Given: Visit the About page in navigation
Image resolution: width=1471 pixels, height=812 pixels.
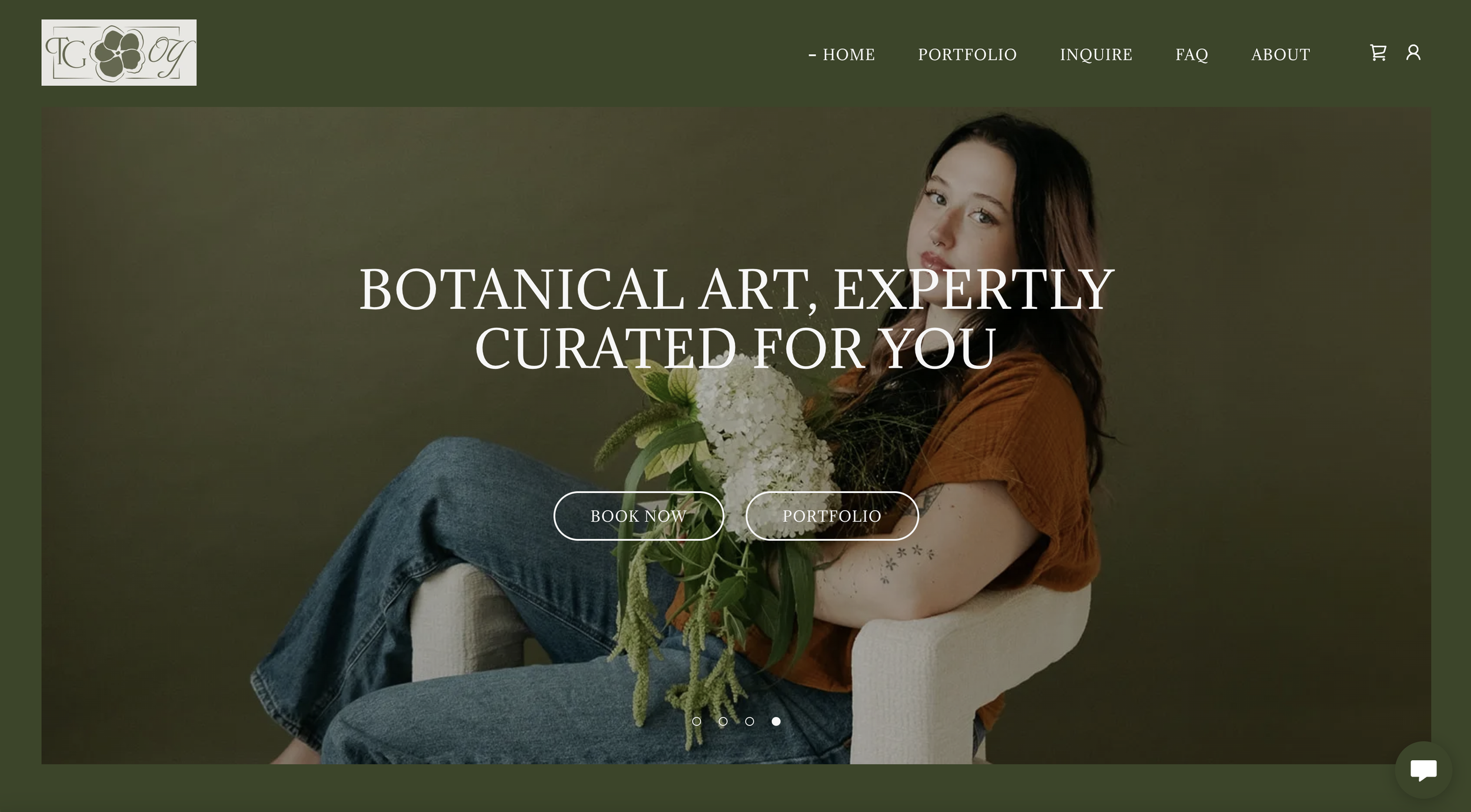Looking at the screenshot, I should point(1280,55).
